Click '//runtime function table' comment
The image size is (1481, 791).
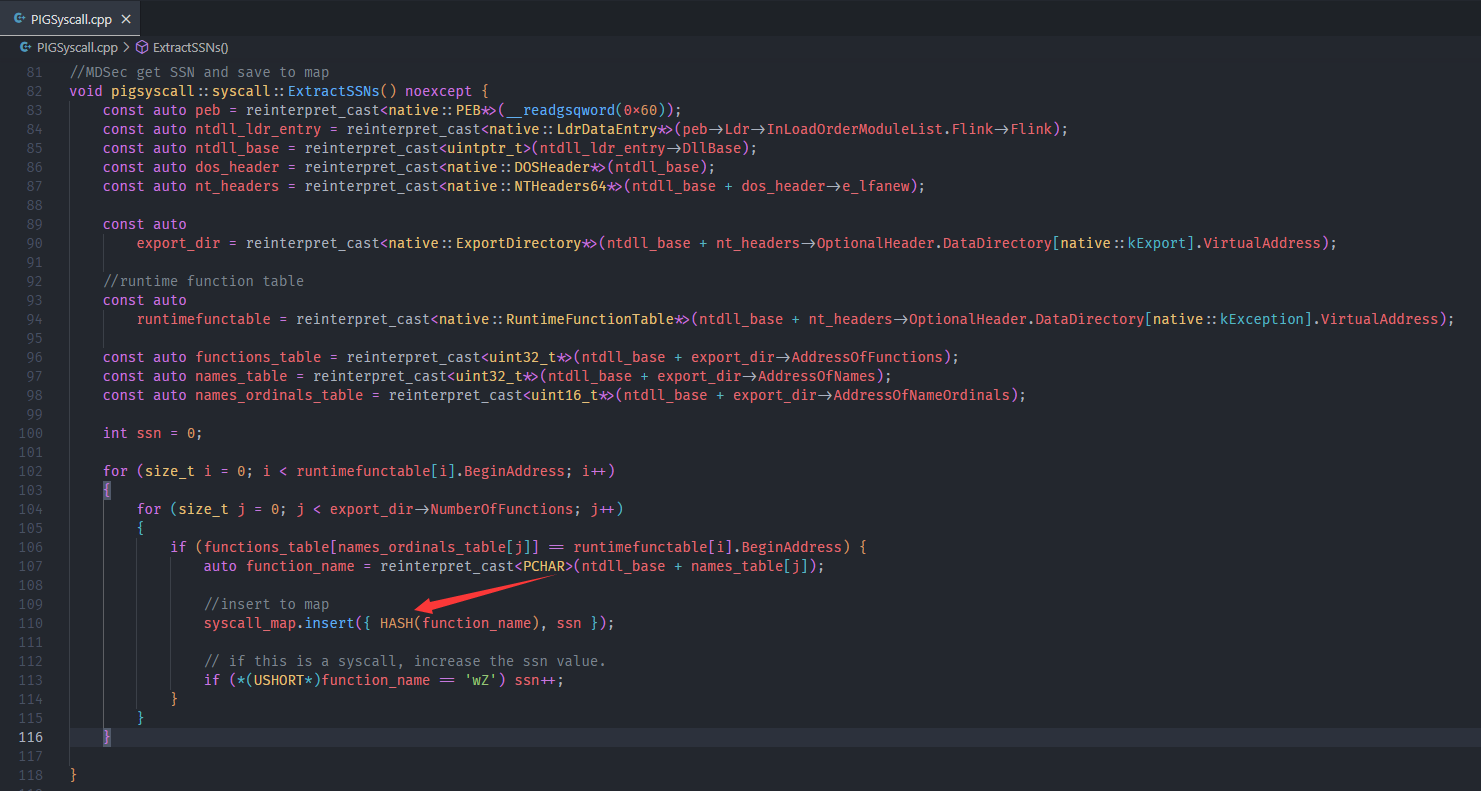click(x=203, y=281)
